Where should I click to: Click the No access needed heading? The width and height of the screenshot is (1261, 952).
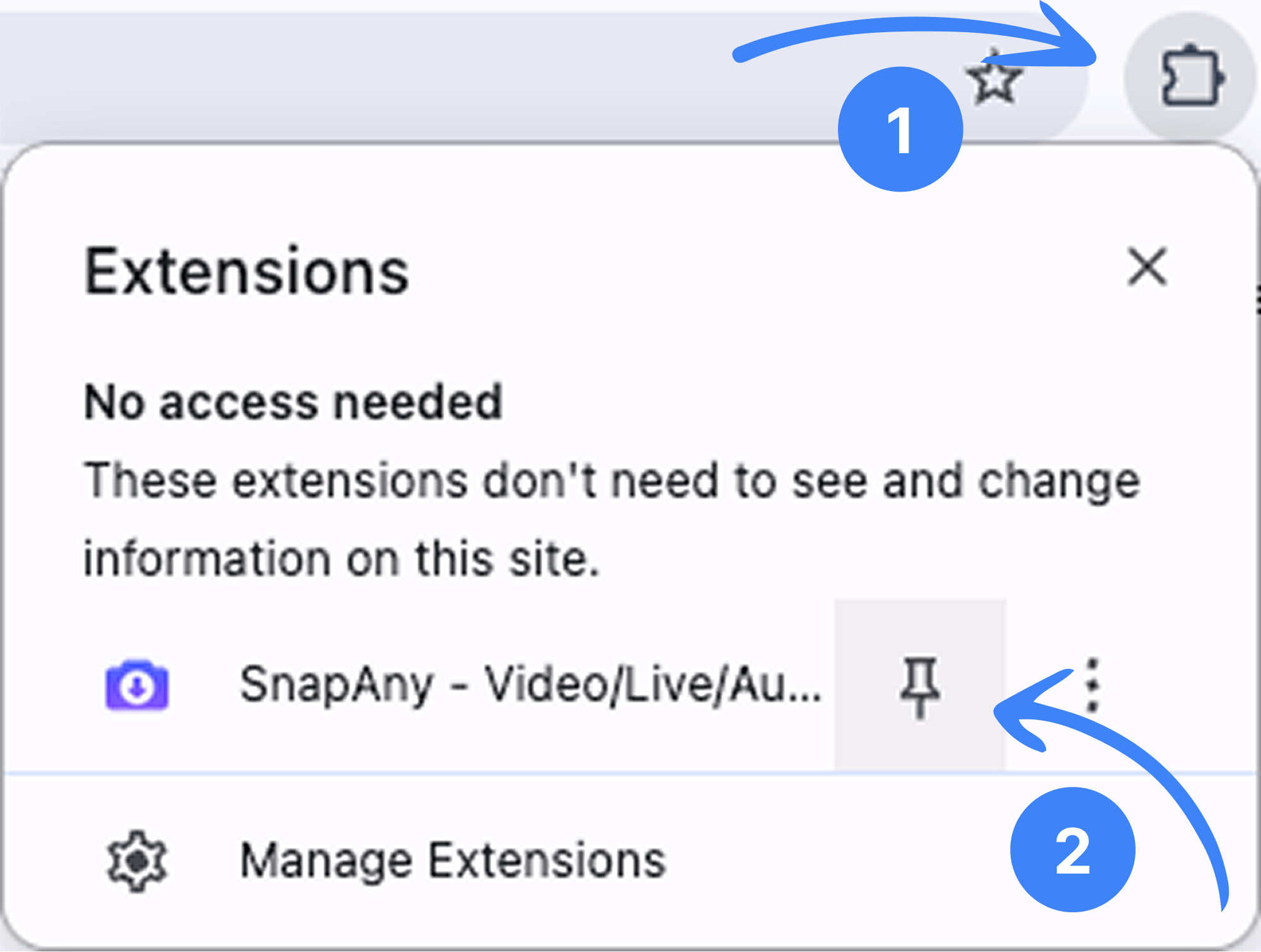click(x=293, y=402)
